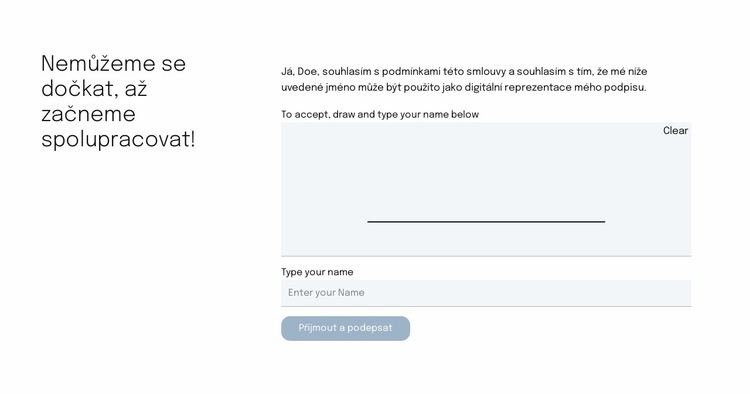
Task: Click inside the signature drawing canvas
Action: point(486,189)
